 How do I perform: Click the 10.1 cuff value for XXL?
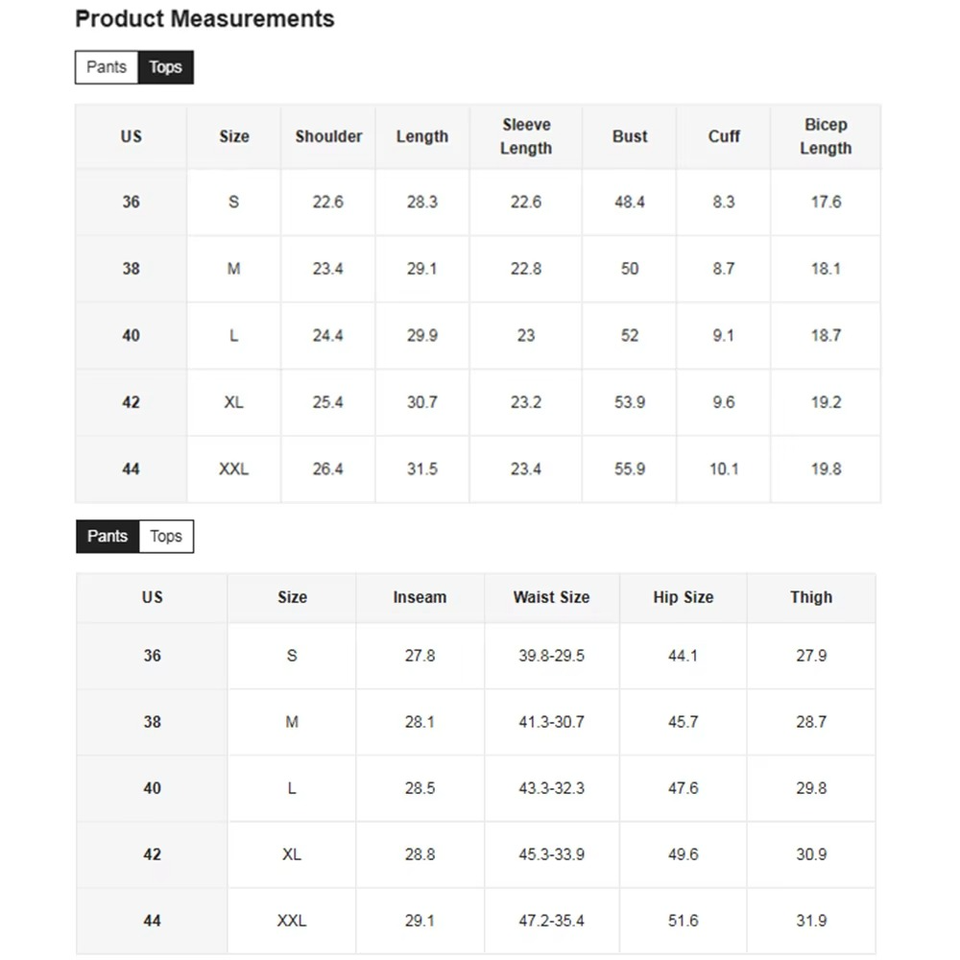pos(724,469)
